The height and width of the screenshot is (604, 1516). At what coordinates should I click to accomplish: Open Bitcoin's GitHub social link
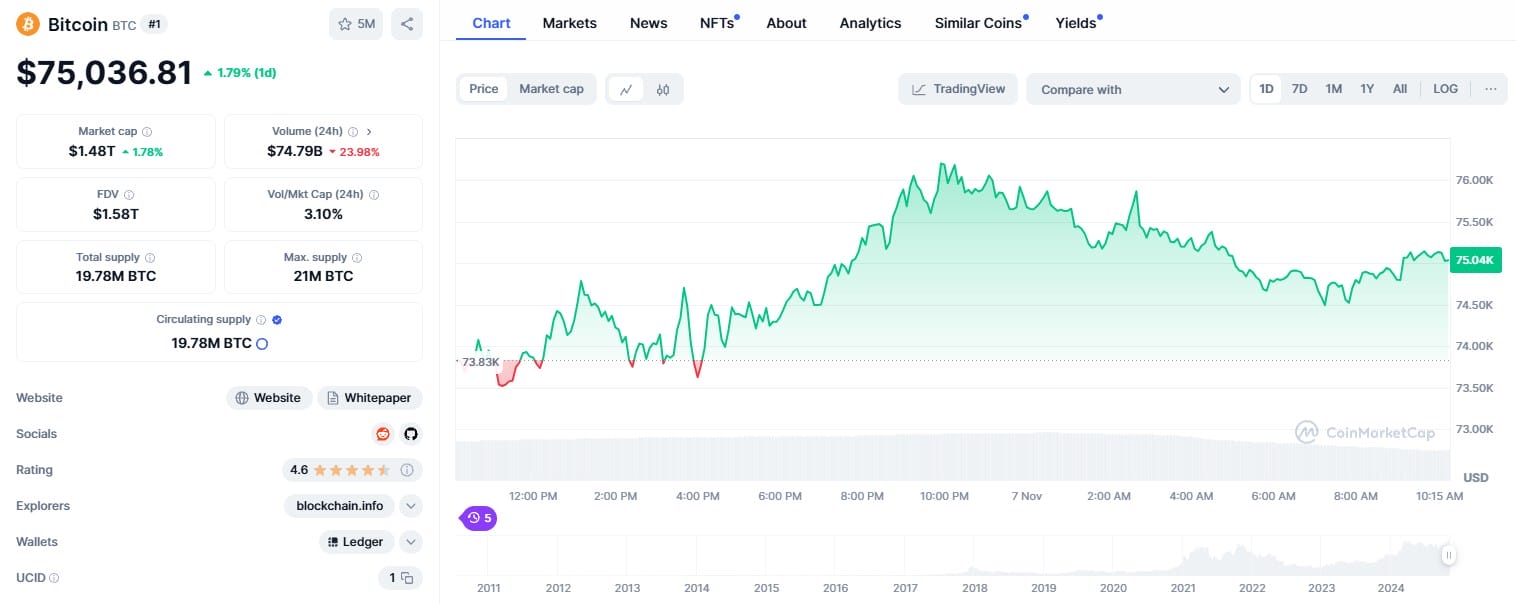tap(410, 434)
